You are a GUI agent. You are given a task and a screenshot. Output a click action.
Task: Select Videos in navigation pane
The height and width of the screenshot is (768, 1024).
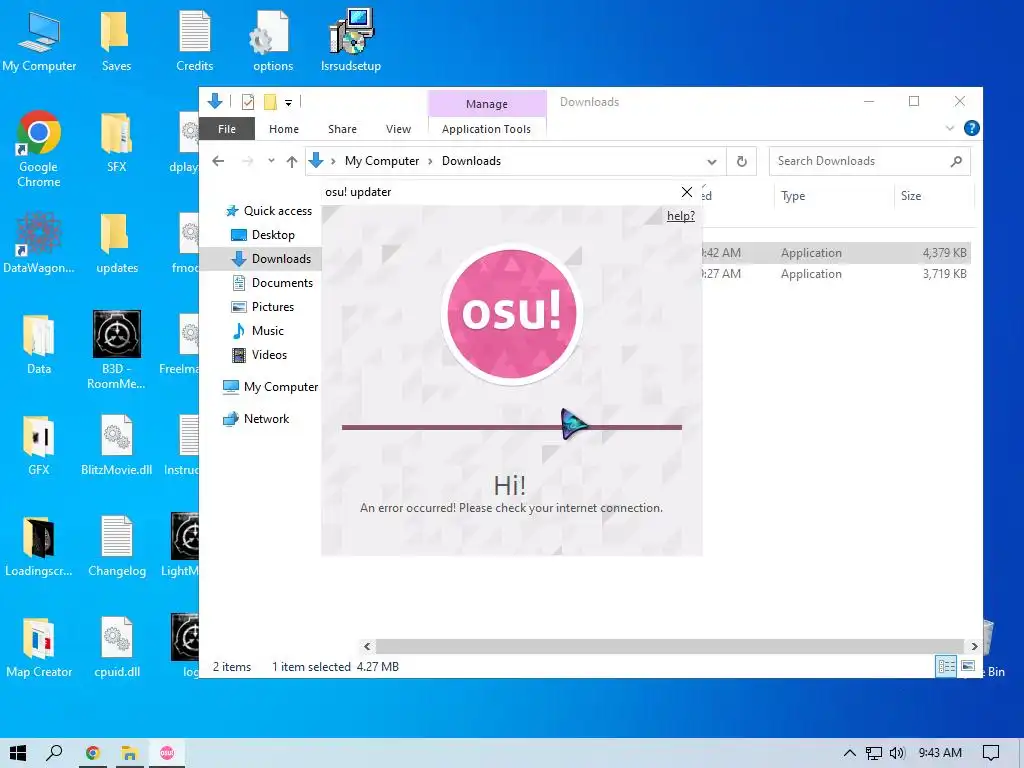260,355
